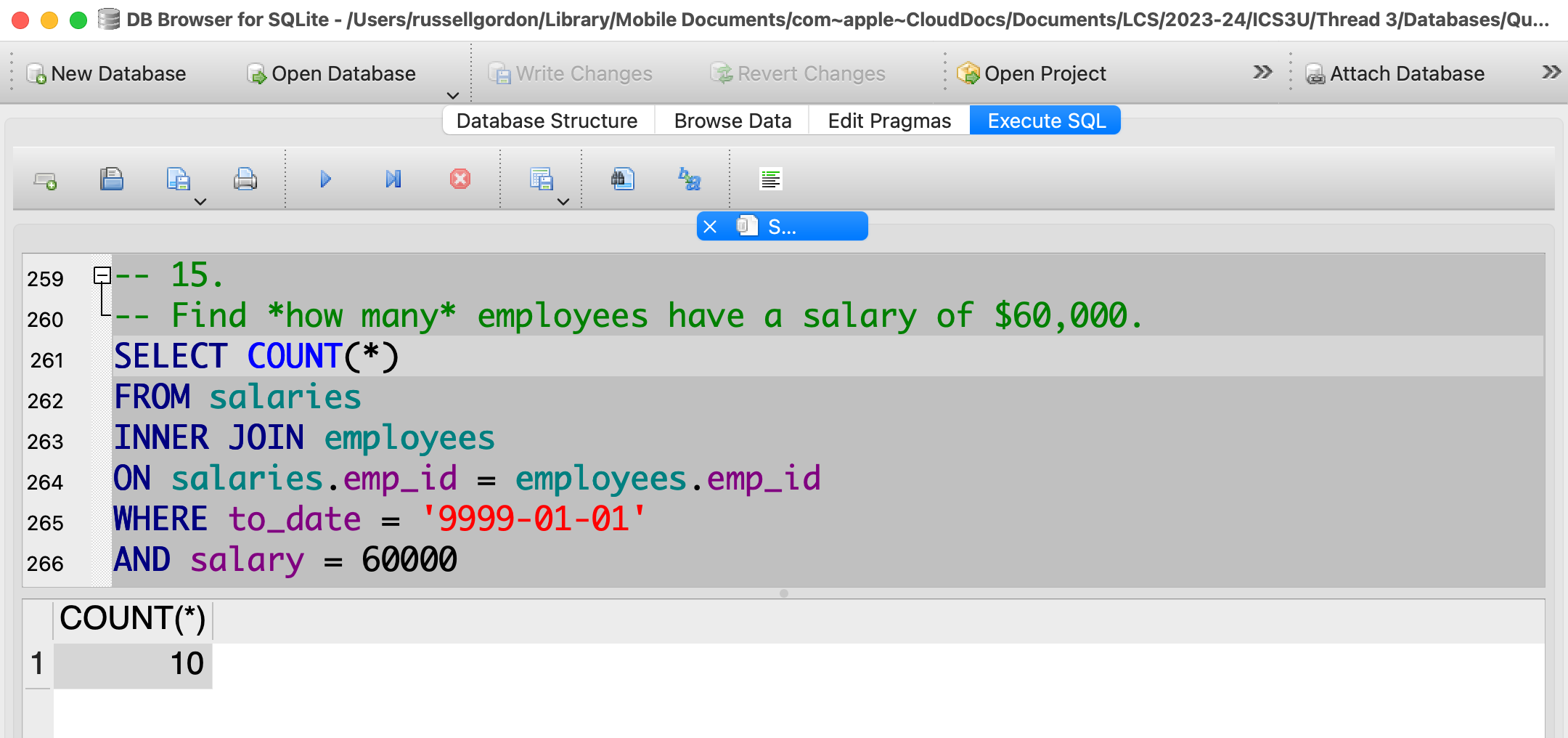Print the SQL editor contents

(245, 179)
